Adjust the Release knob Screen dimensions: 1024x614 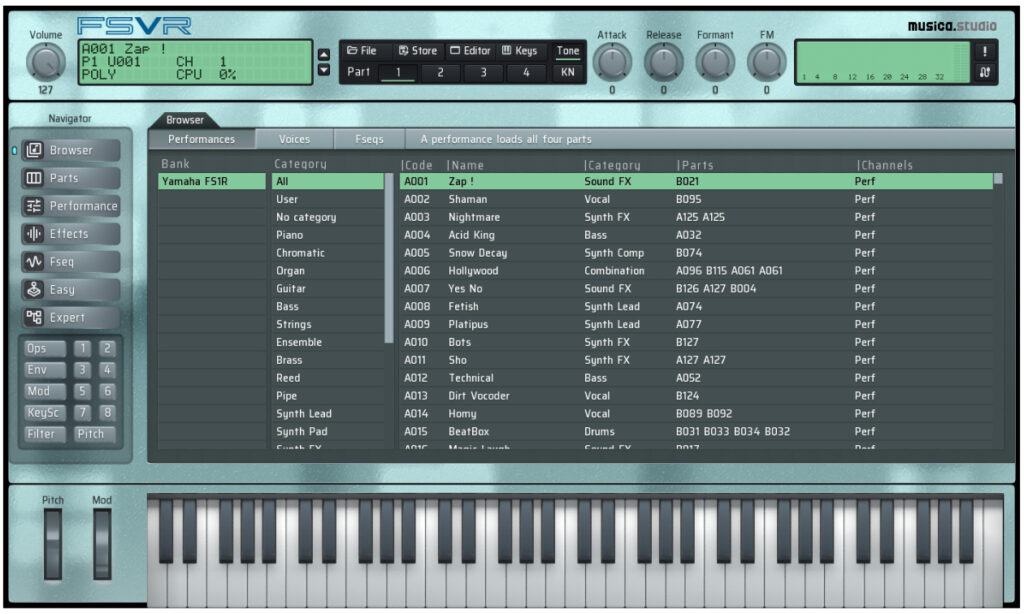pyautogui.click(x=664, y=63)
